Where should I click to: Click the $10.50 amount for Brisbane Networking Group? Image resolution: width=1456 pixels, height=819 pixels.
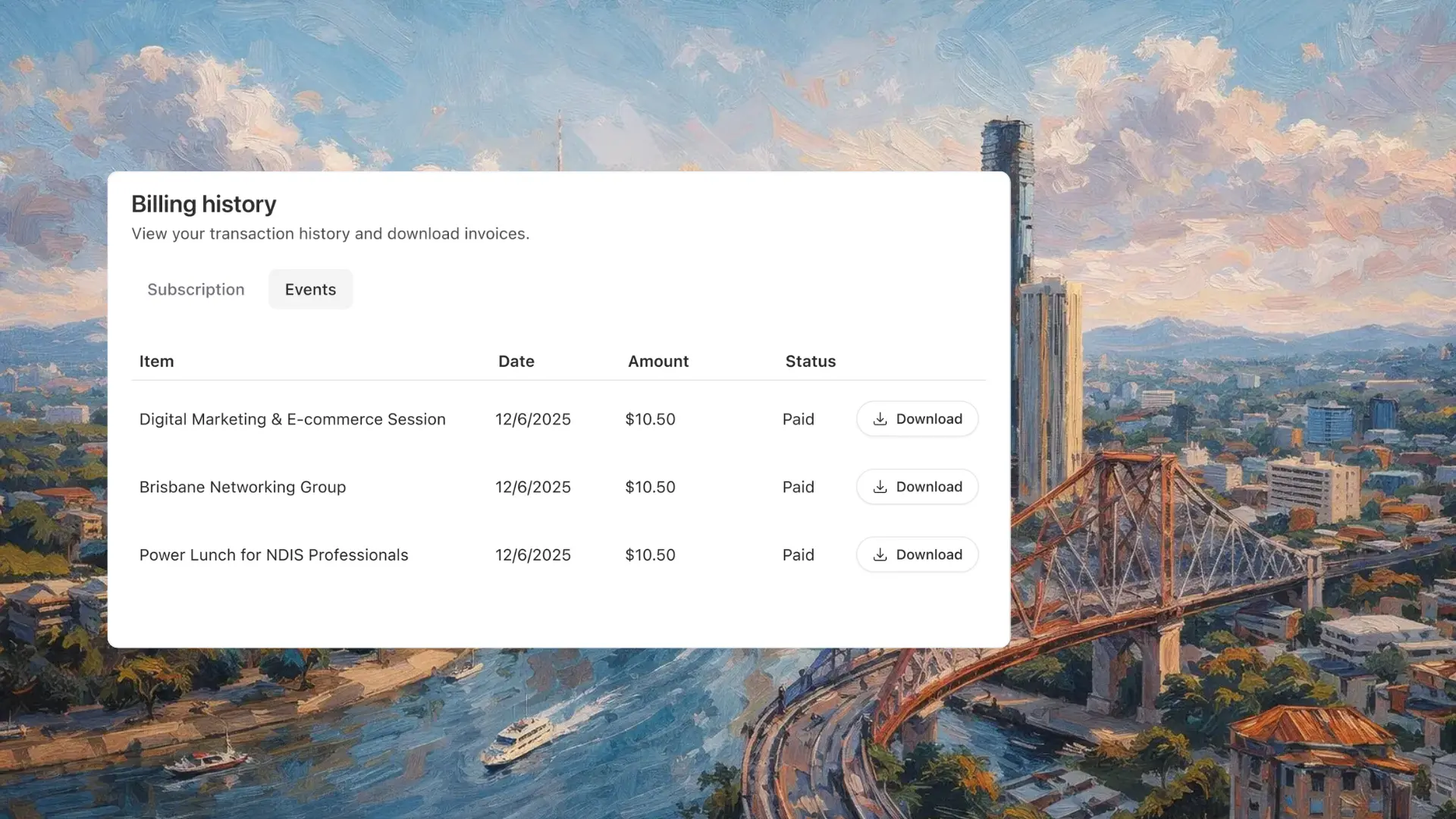pyautogui.click(x=650, y=487)
